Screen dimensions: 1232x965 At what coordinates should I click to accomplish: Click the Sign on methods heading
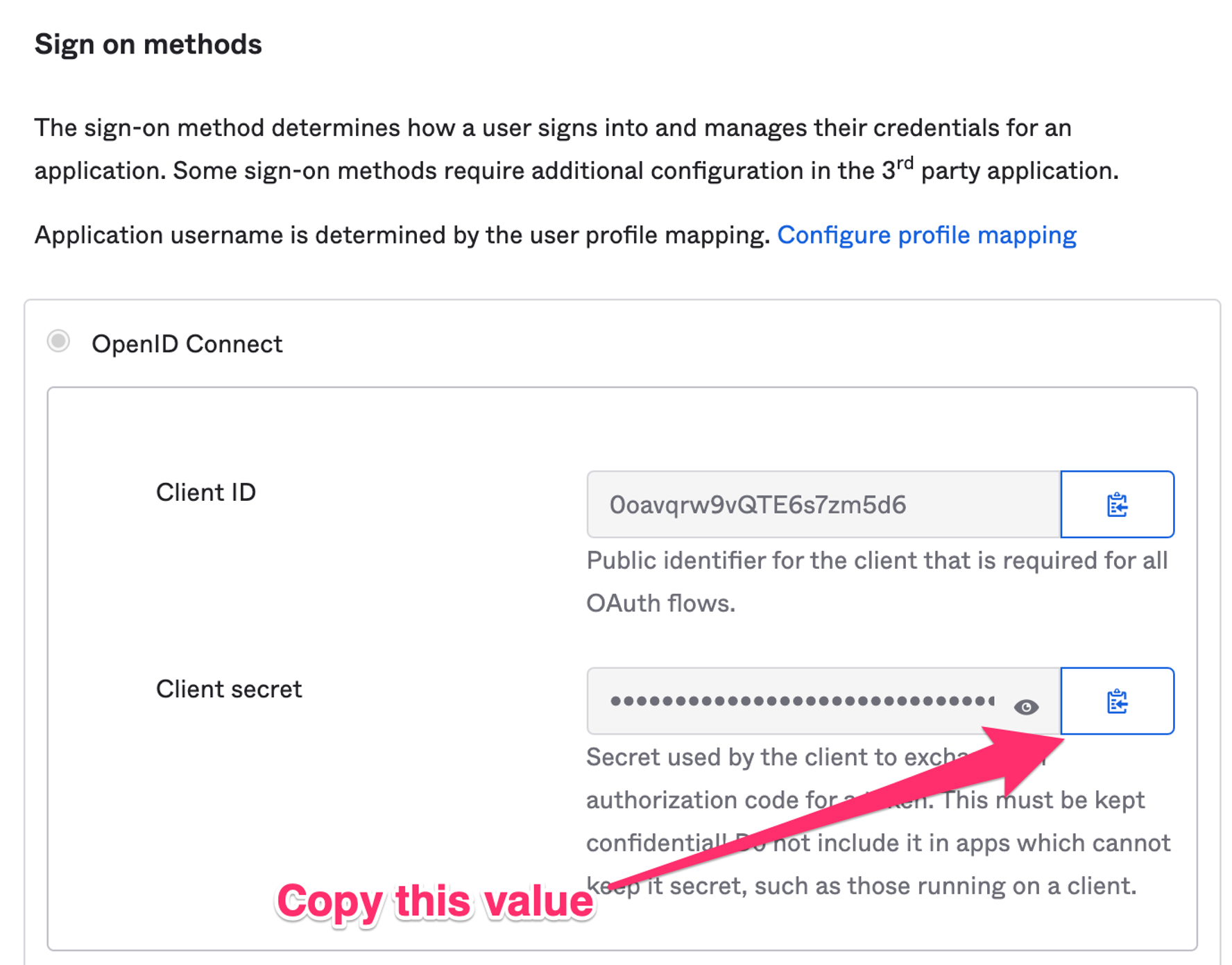click(148, 44)
